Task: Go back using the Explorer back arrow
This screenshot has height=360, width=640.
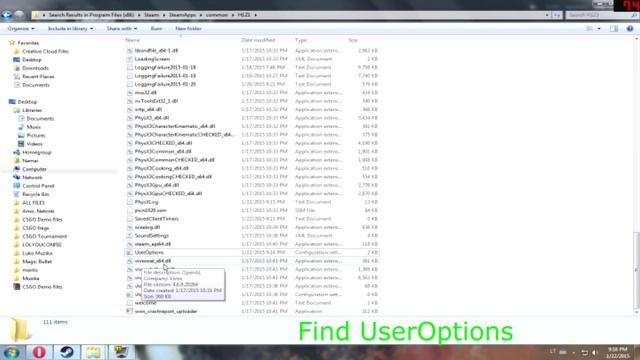Action: point(7,15)
